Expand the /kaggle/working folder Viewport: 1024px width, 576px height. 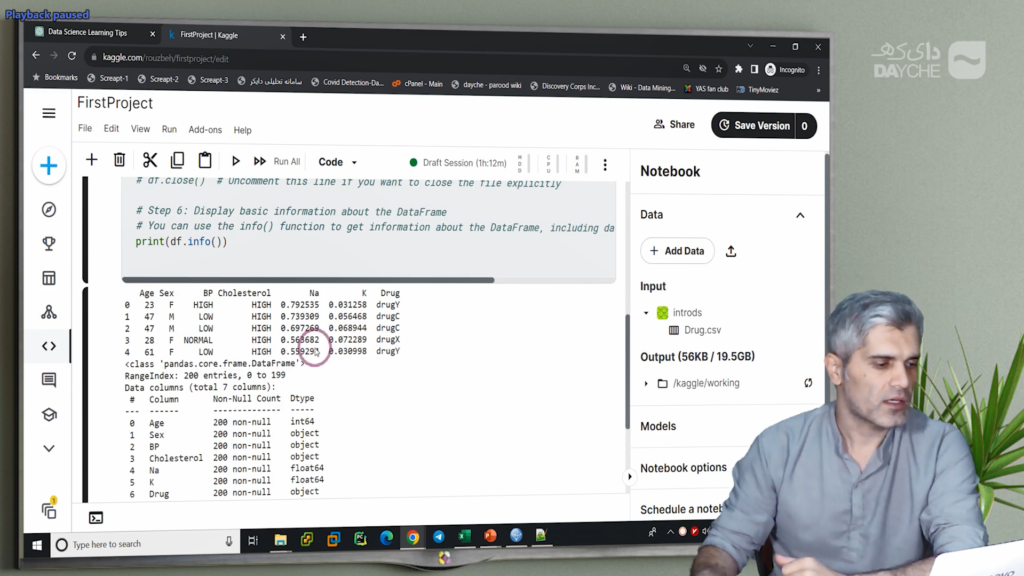pyautogui.click(x=646, y=383)
